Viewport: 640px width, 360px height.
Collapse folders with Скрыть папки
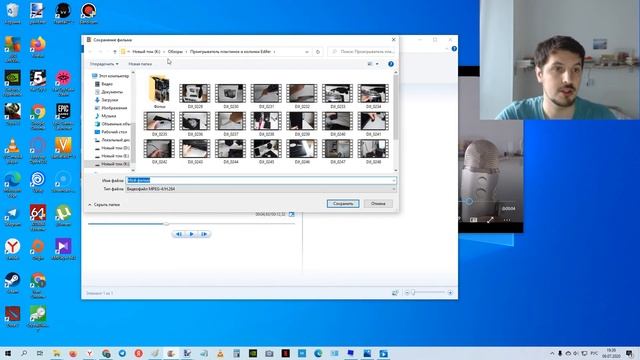pyautogui.click(x=104, y=205)
